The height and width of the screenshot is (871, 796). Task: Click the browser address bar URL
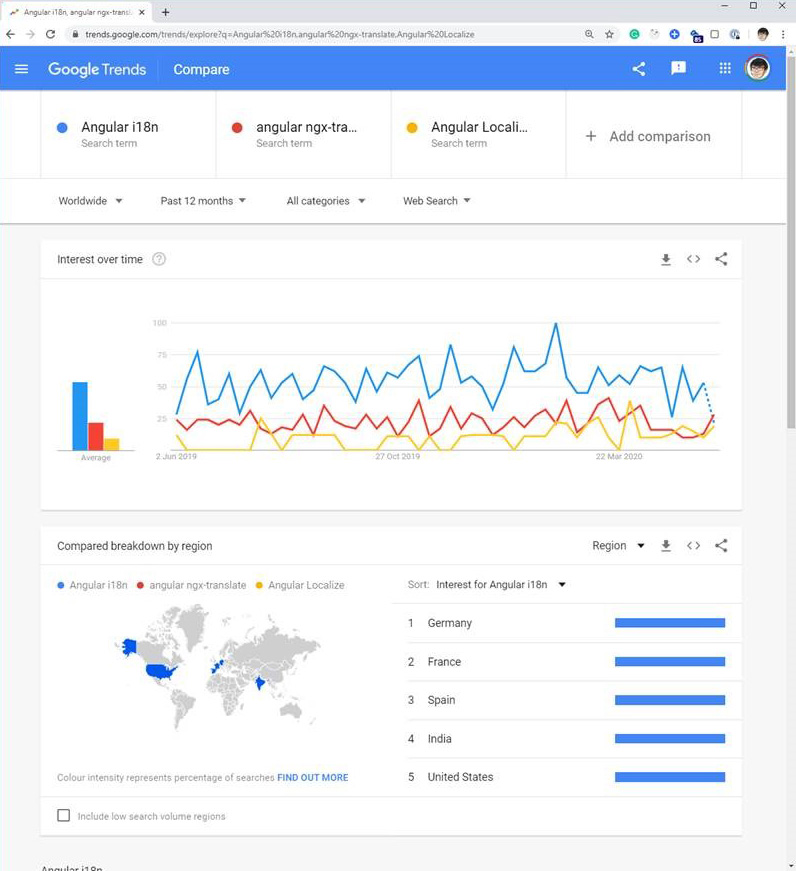click(279, 34)
